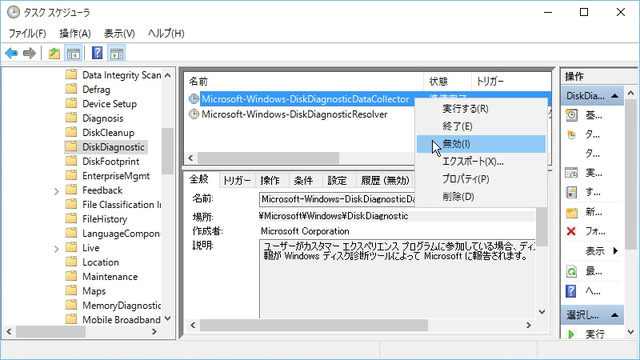
Task: Expand the Live folder node
Action: tap(56, 249)
